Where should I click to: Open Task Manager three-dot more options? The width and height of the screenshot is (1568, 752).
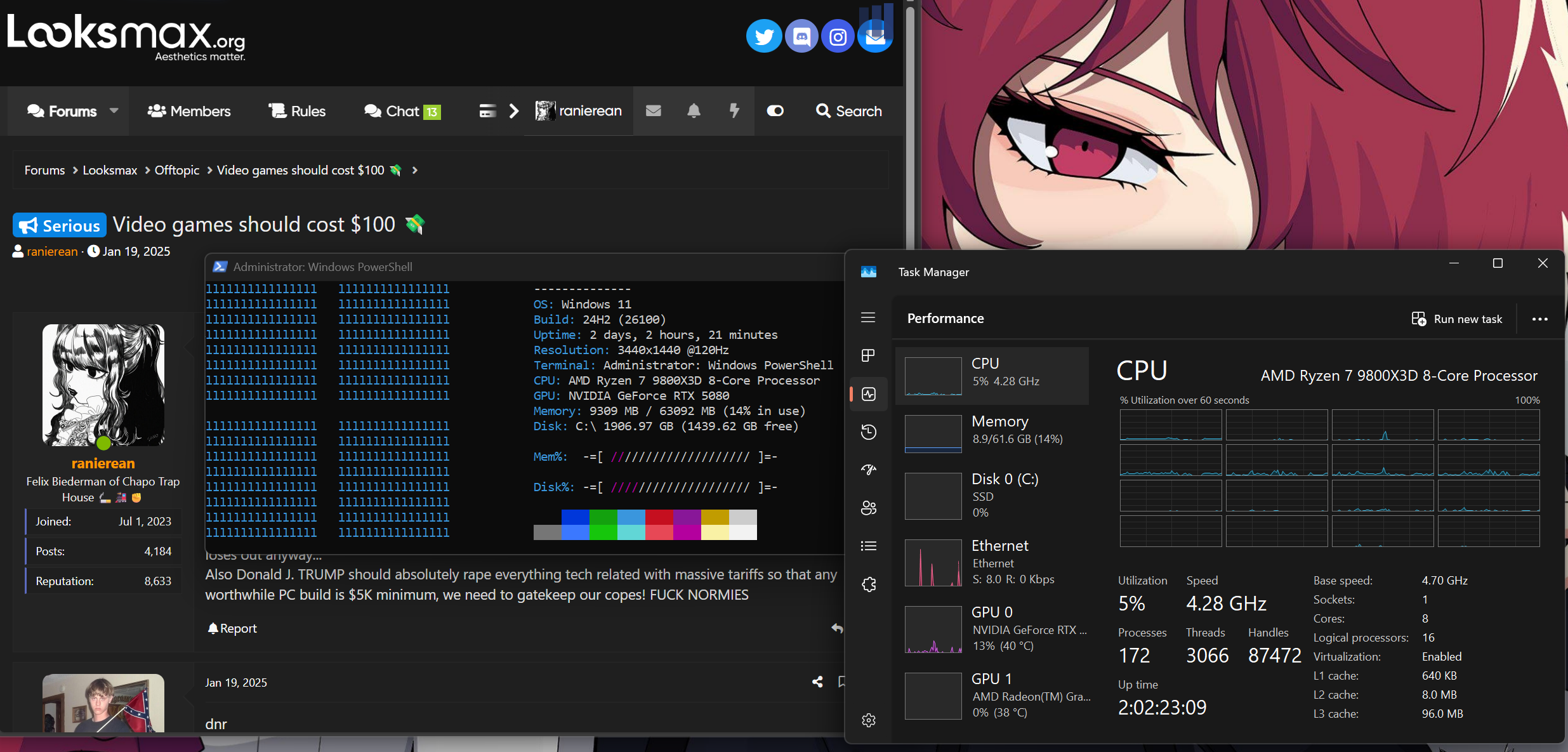coord(1539,319)
